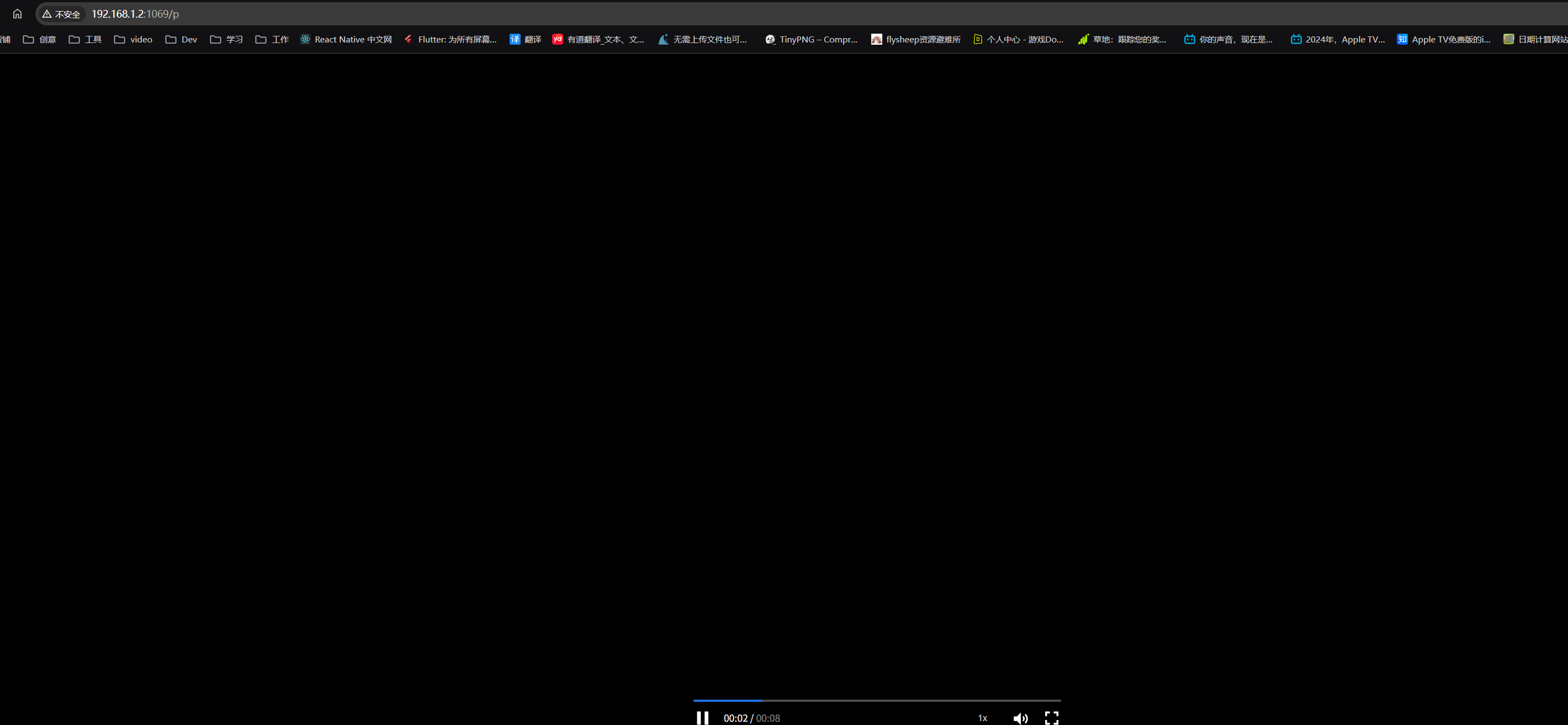Viewport: 1568px width, 725px height.
Task: Click the browser home icon
Action: point(17,14)
